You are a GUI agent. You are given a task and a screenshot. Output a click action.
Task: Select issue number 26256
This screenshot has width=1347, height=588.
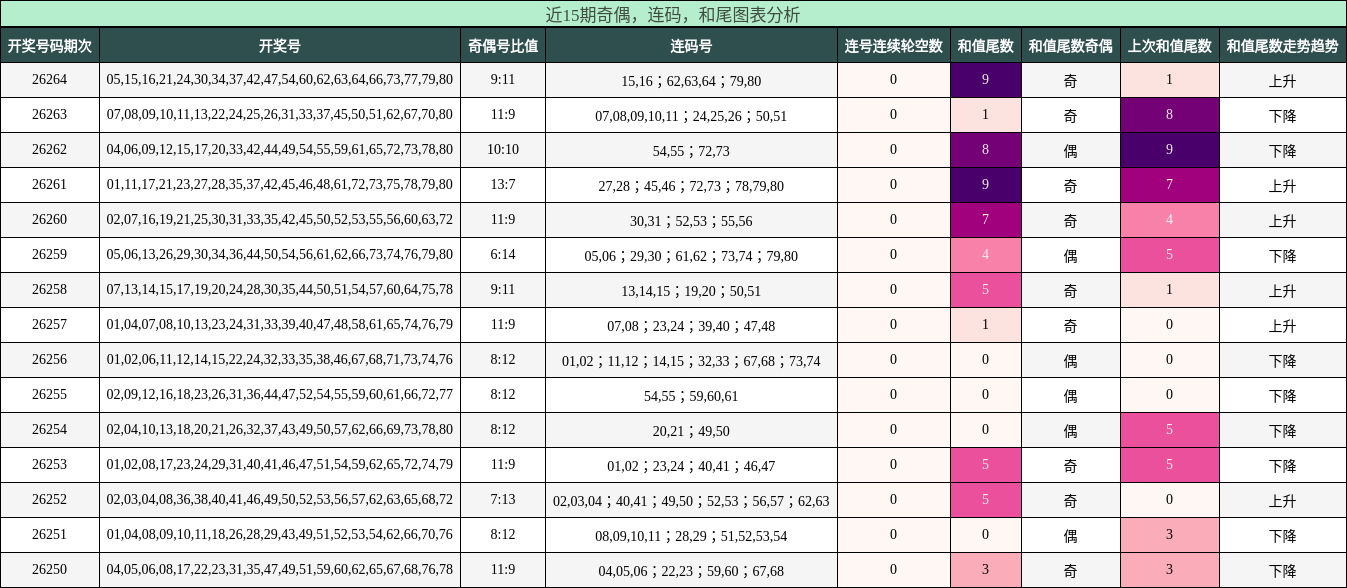coord(50,360)
